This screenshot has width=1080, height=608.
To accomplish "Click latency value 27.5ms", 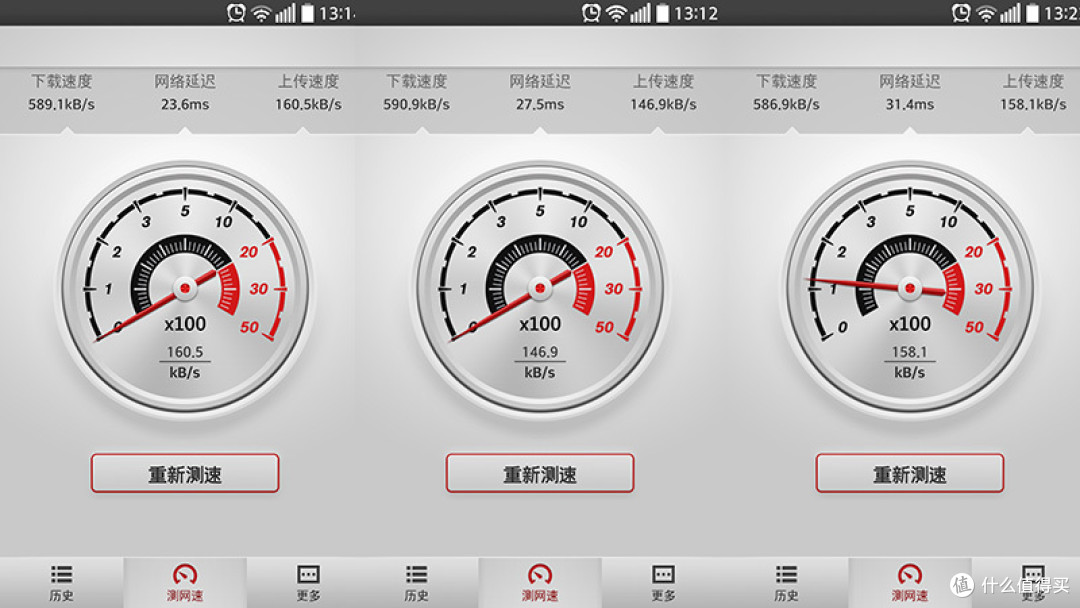I will pos(540,105).
